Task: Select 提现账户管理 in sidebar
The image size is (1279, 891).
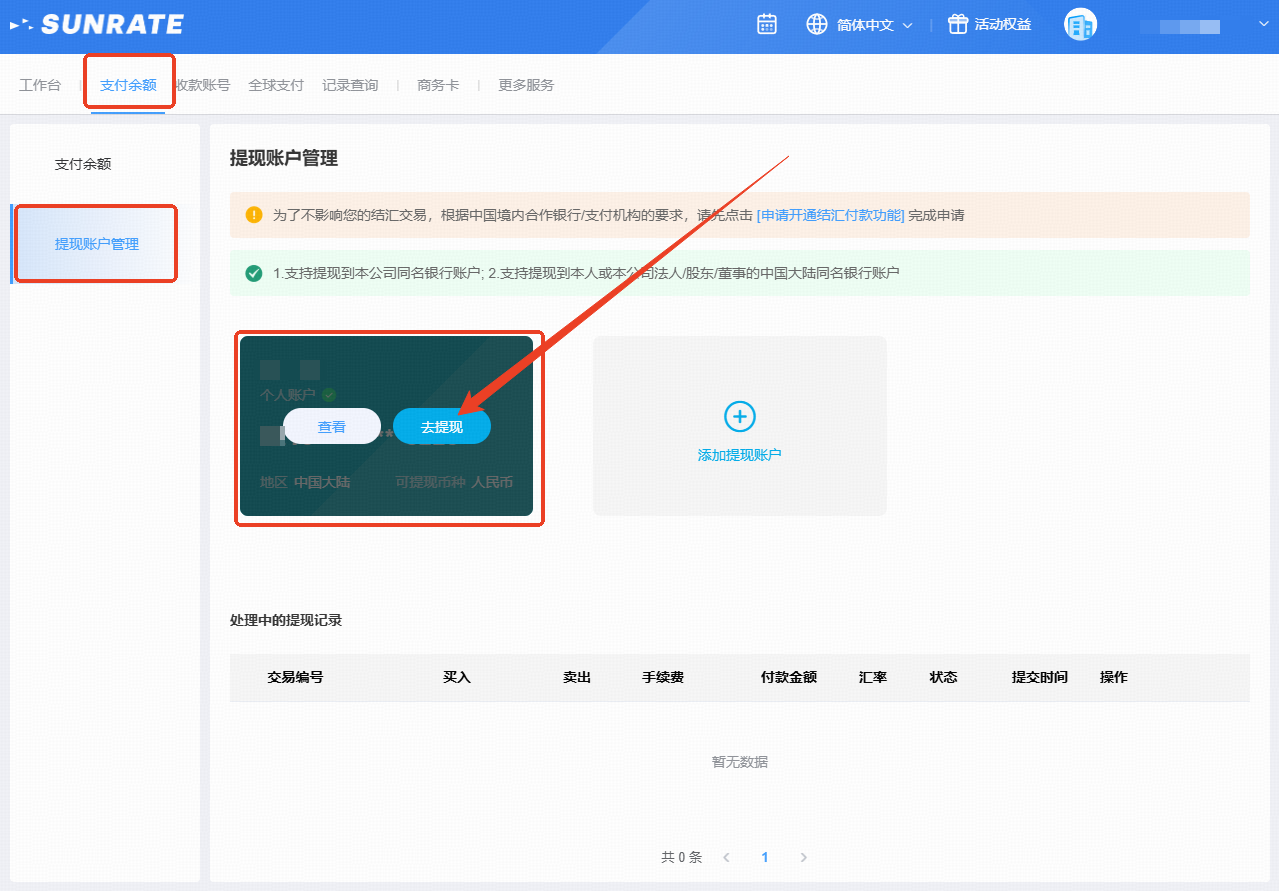Action: click(97, 244)
